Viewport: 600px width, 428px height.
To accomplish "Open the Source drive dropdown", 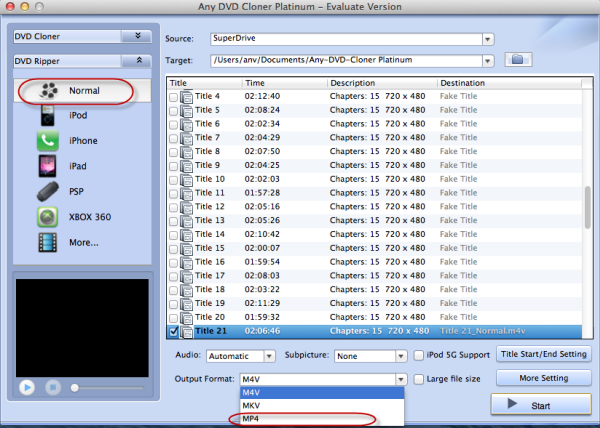I will pyautogui.click(x=488, y=39).
